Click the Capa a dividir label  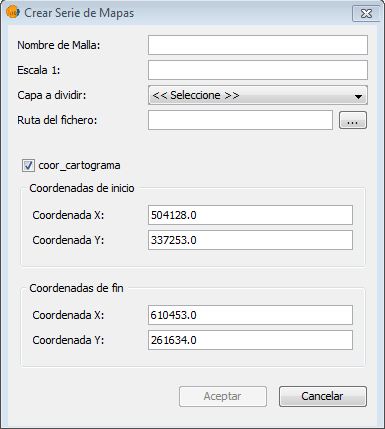[x=52, y=95]
